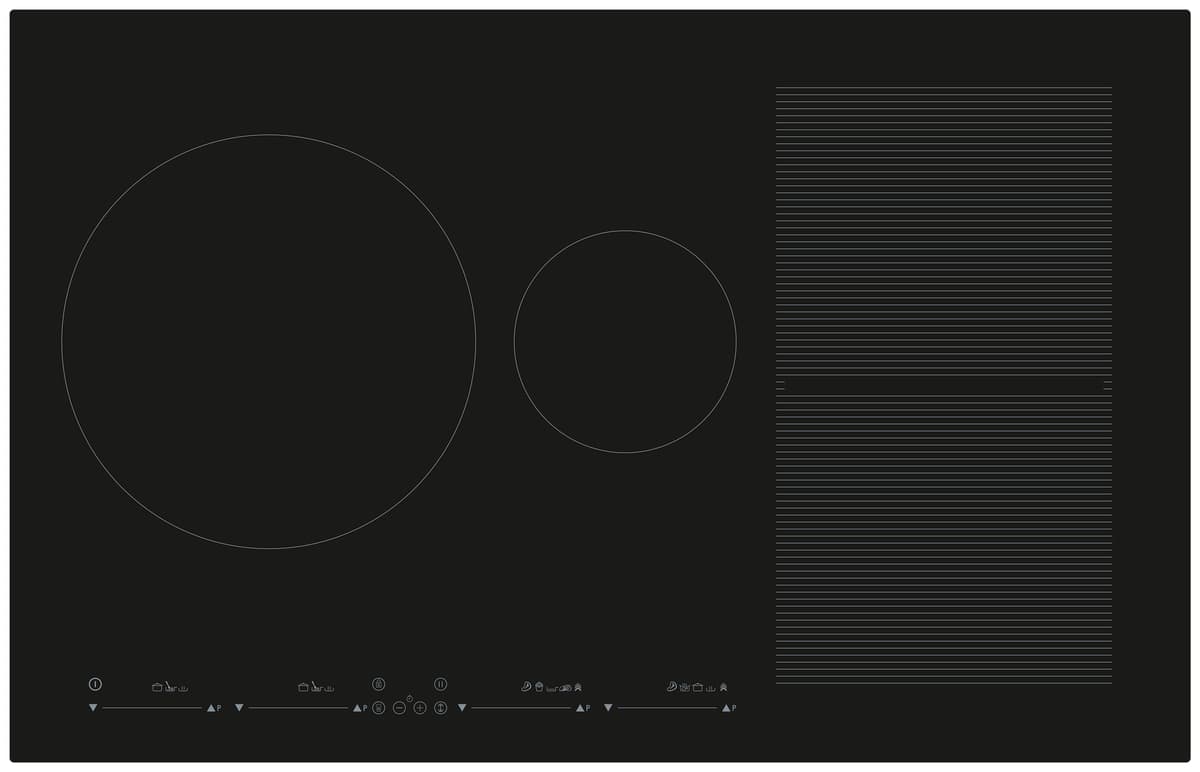Image resolution: width=1200 pixels, height=772 pixels.
Task: Select the steak icon above the third slider
Action: [526, 687]
